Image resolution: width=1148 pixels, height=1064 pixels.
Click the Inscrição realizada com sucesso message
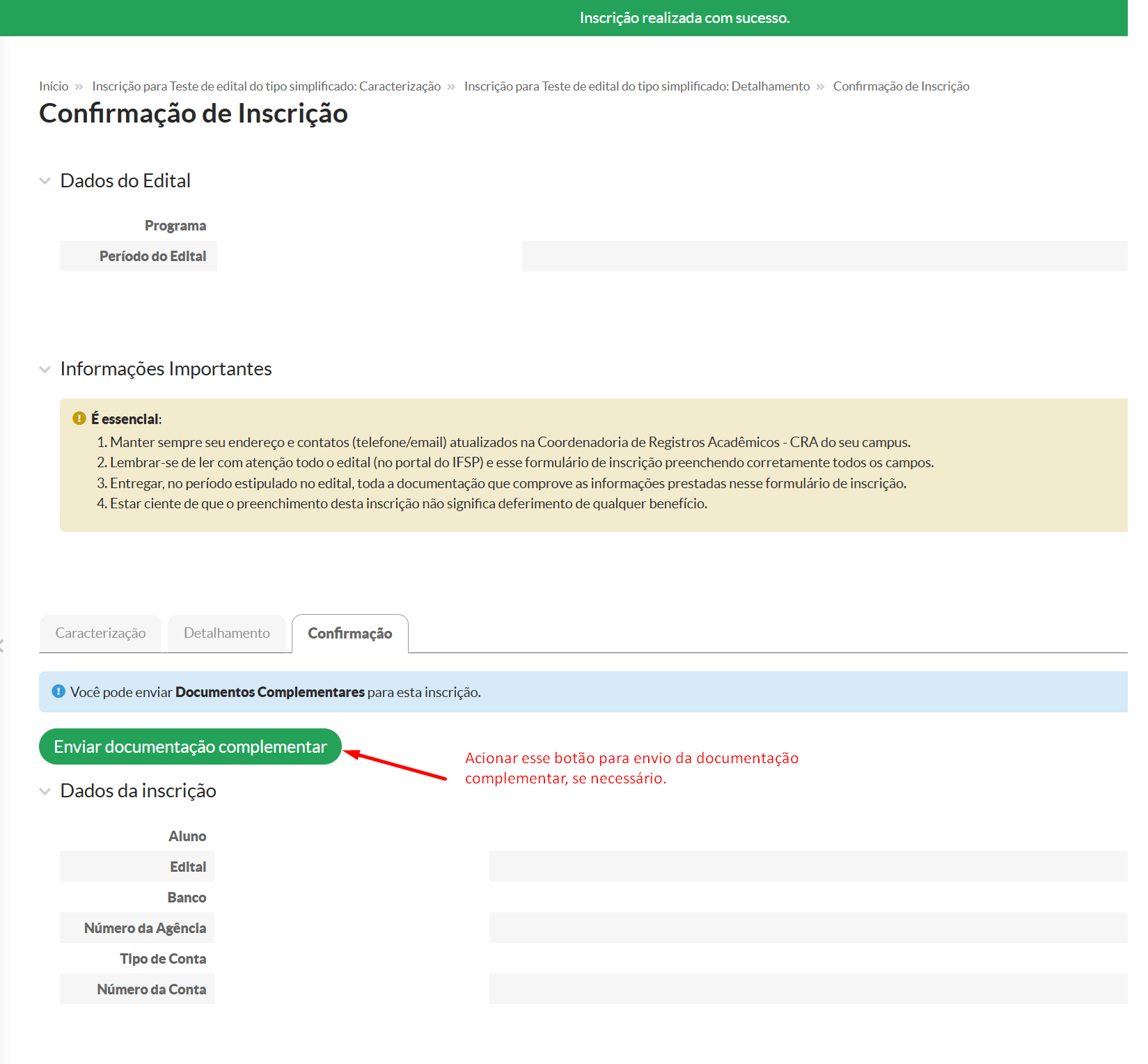tap(684, 18)
